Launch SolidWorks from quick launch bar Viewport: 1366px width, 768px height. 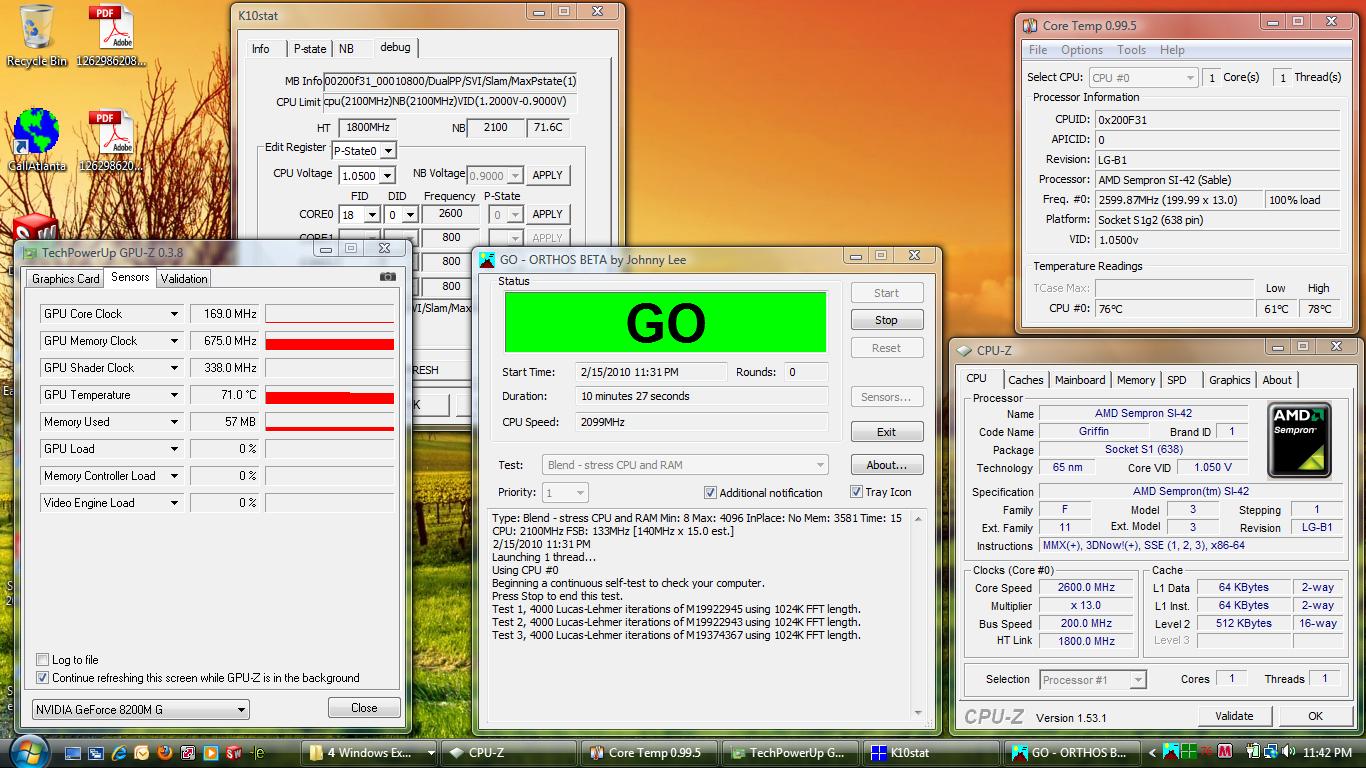pos(234,752)
